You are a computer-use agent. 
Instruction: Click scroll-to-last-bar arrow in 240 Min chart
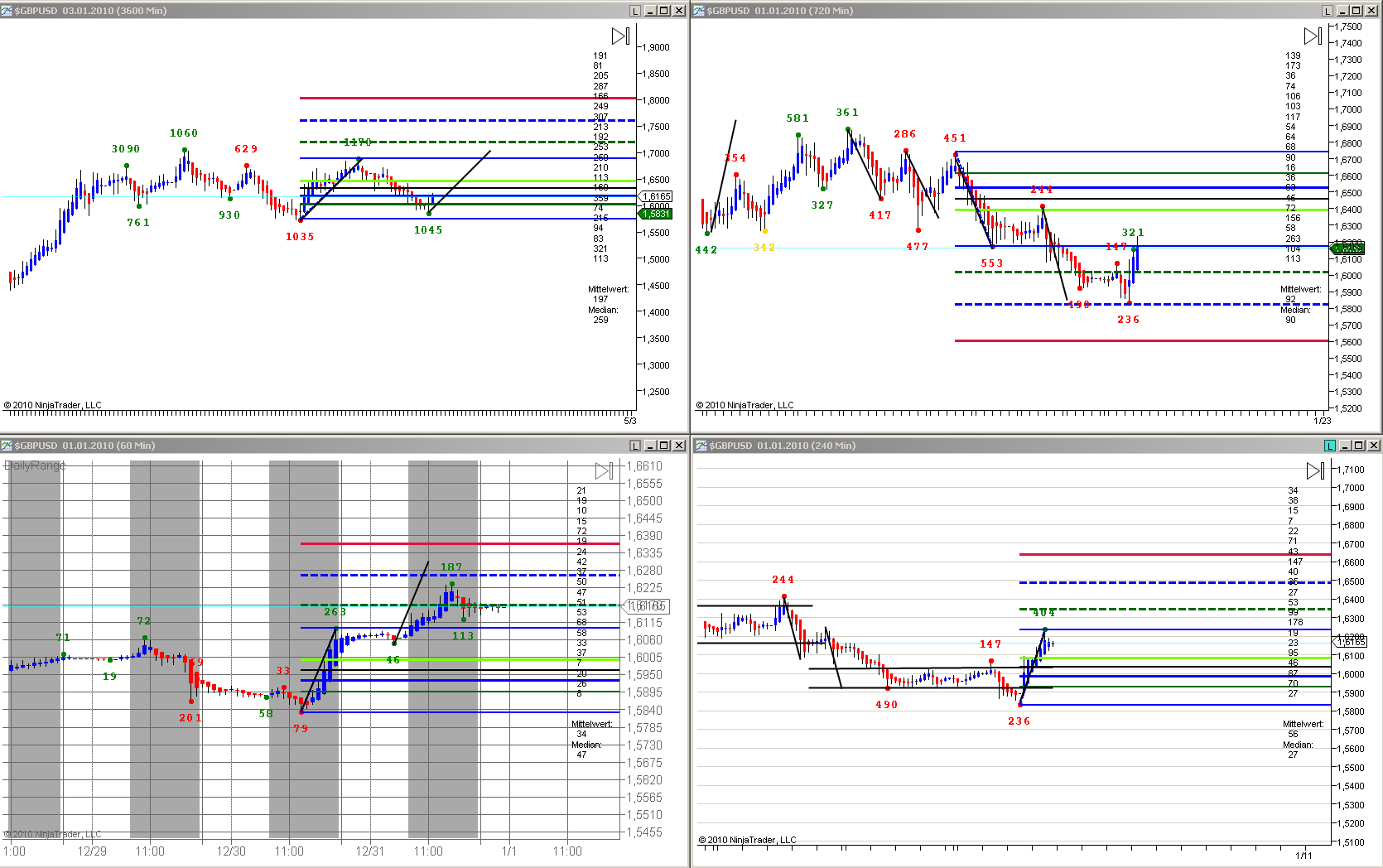(1315, 470)
